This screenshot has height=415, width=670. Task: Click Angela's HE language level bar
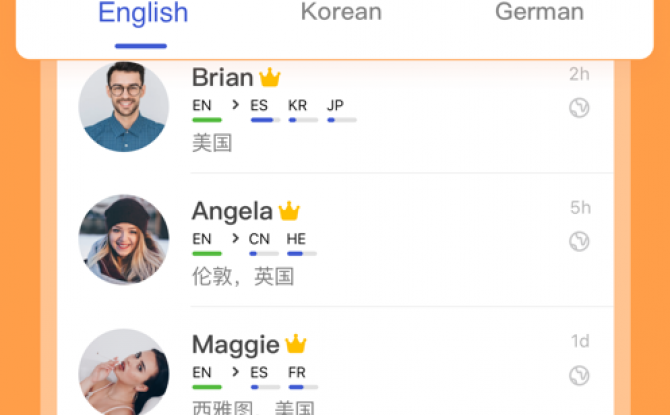[302, 254]
